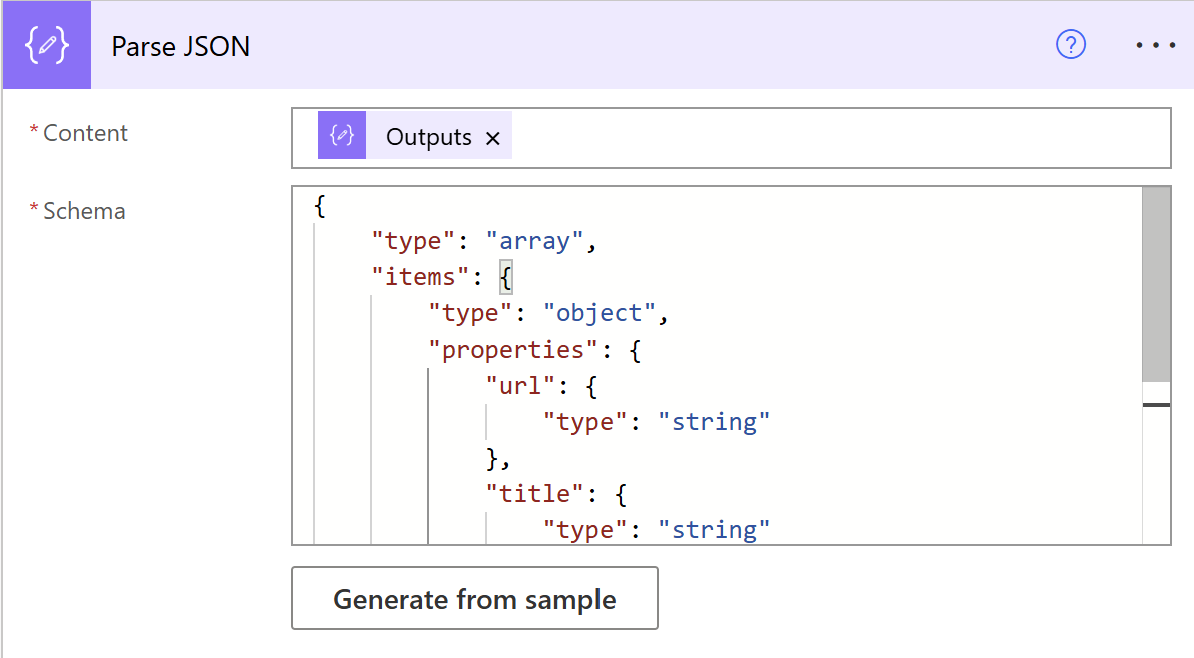This screenshot has height=658, width=1194.
Task: Open the ellipsis more options menu
Action: 1155,46
